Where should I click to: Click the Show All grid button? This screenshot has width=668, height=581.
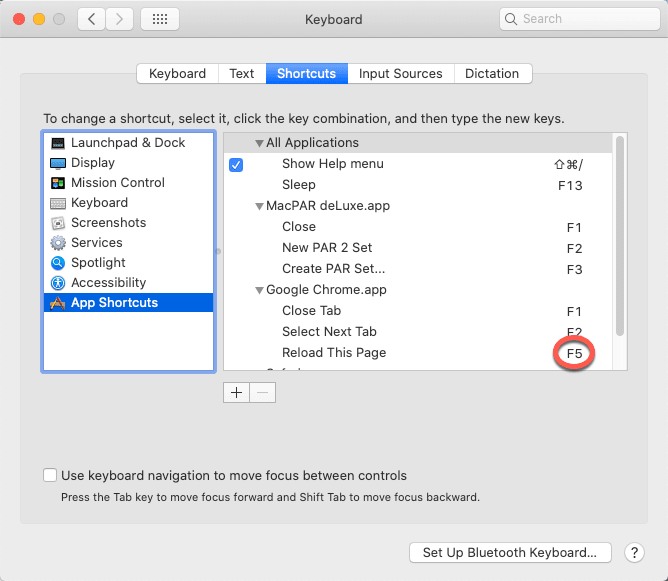pyautogui.click(x=160, y=19)
